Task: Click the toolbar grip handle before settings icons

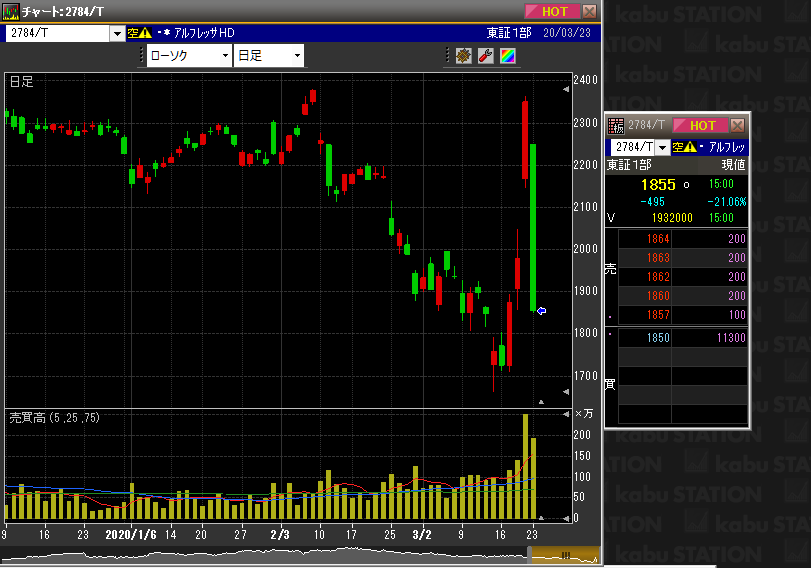Action: 448,56
